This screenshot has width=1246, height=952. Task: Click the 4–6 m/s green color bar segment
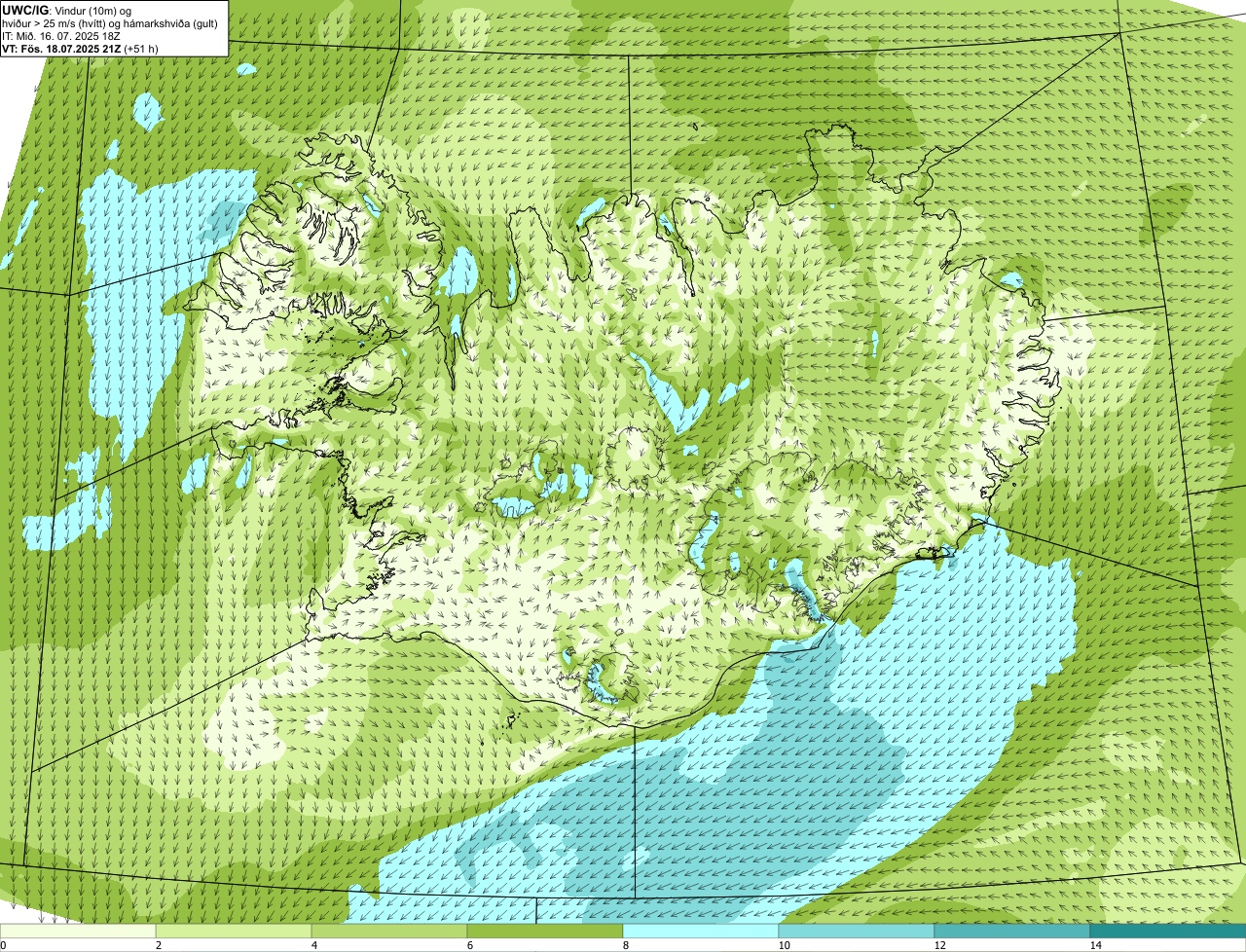pos(389,931)
